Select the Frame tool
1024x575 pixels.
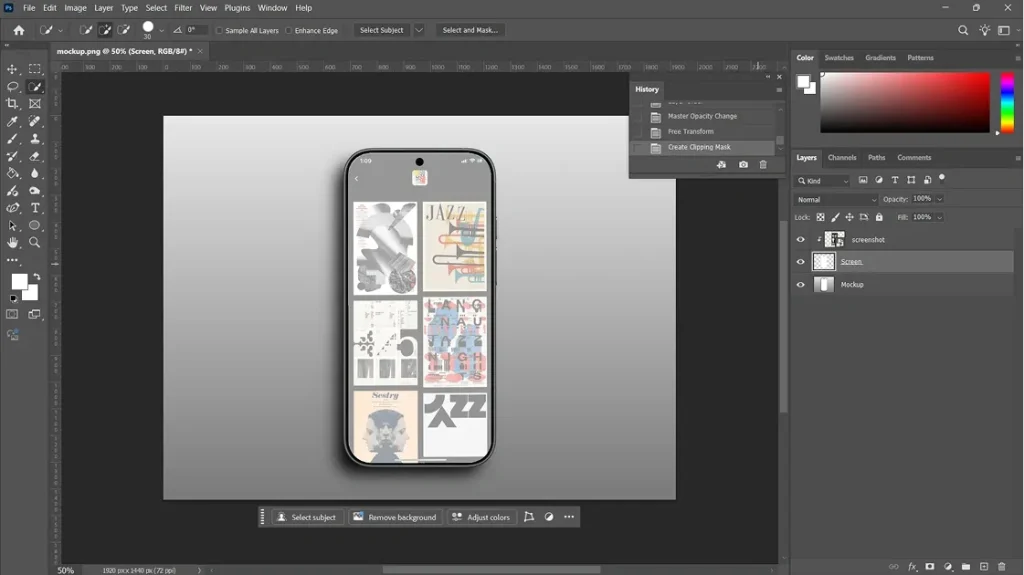(35, 103)
